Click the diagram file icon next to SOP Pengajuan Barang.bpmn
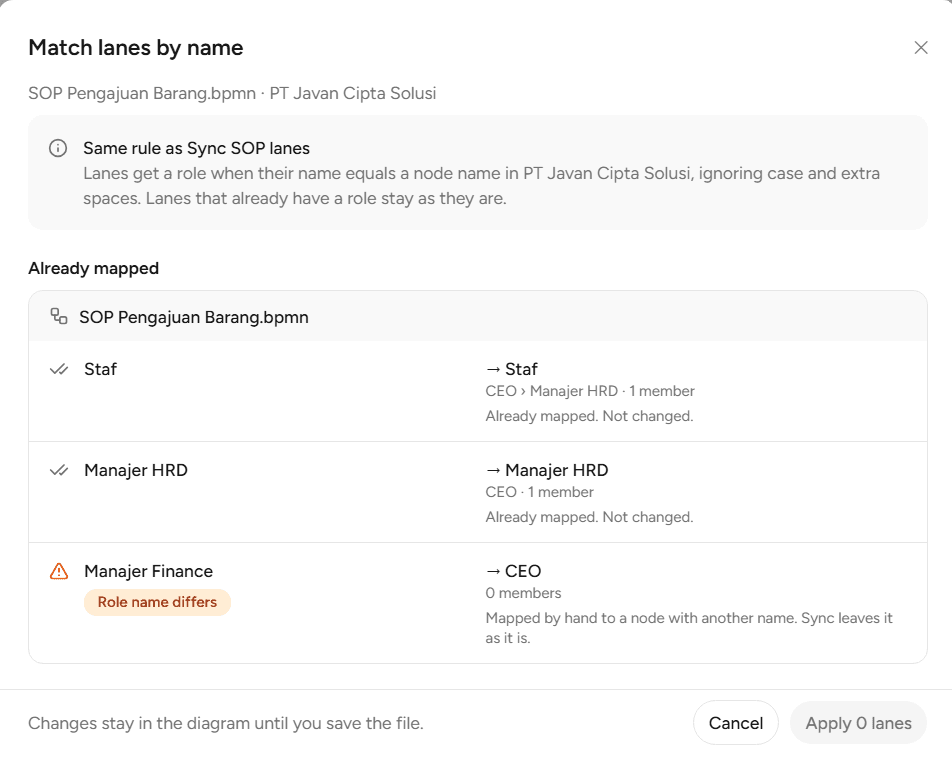Image resolution: width=952 pixels, height=765 pixels. 59,316
